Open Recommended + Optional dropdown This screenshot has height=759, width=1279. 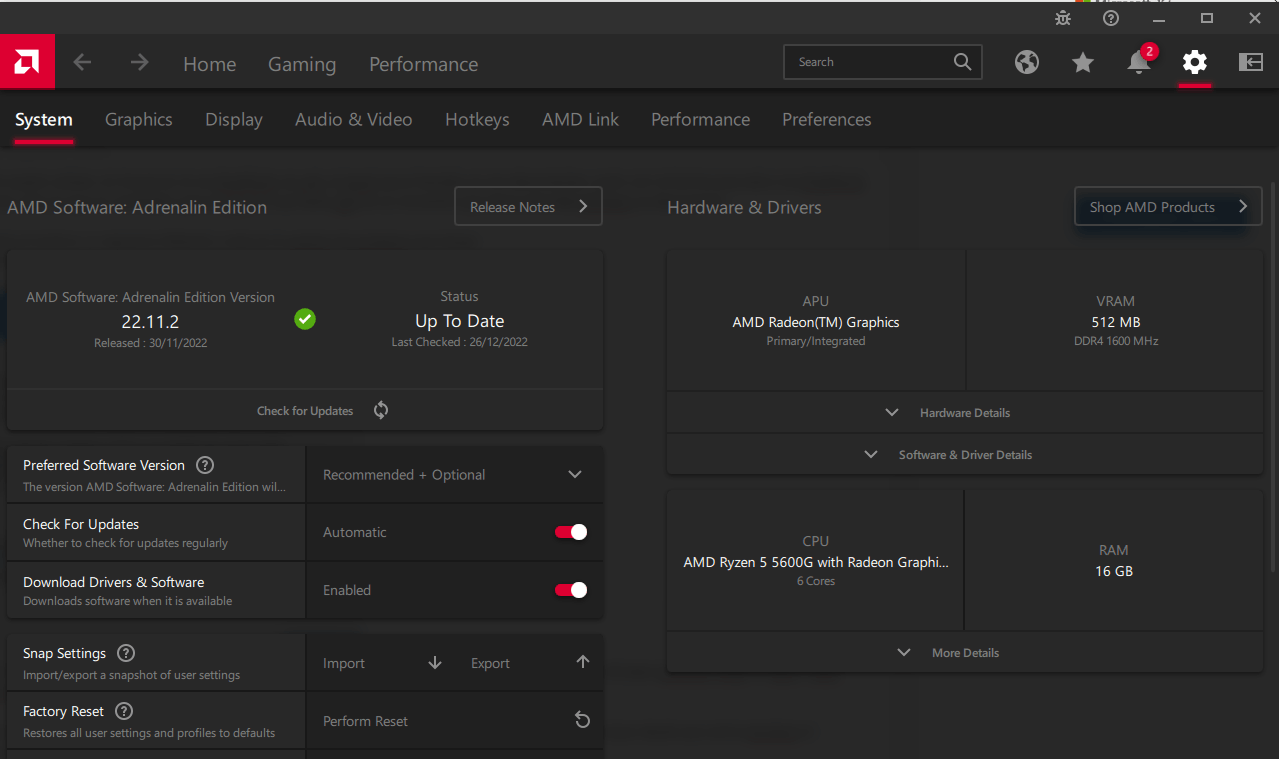454,474
